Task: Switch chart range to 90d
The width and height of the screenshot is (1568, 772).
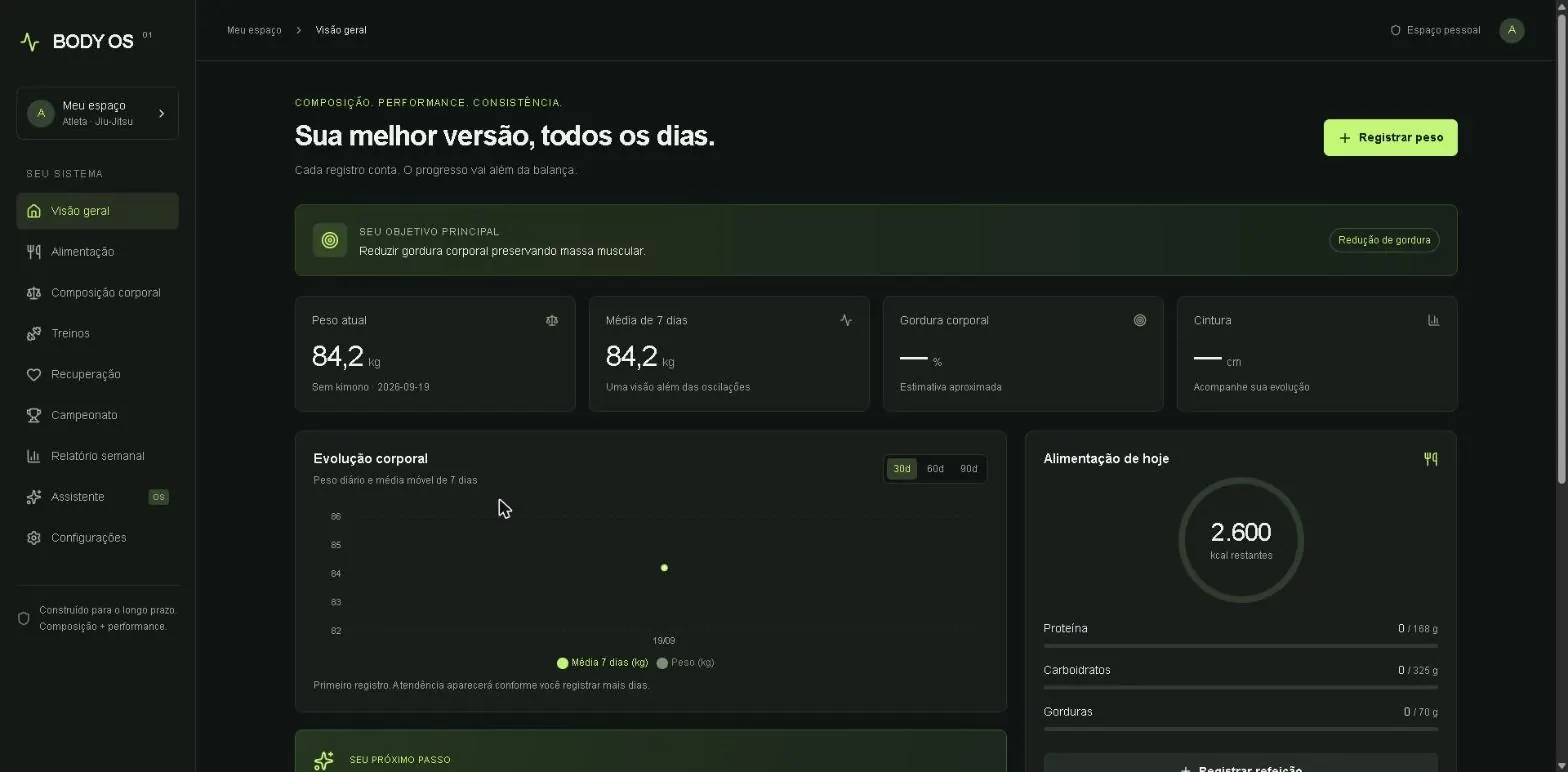Action: click(969, 469)
